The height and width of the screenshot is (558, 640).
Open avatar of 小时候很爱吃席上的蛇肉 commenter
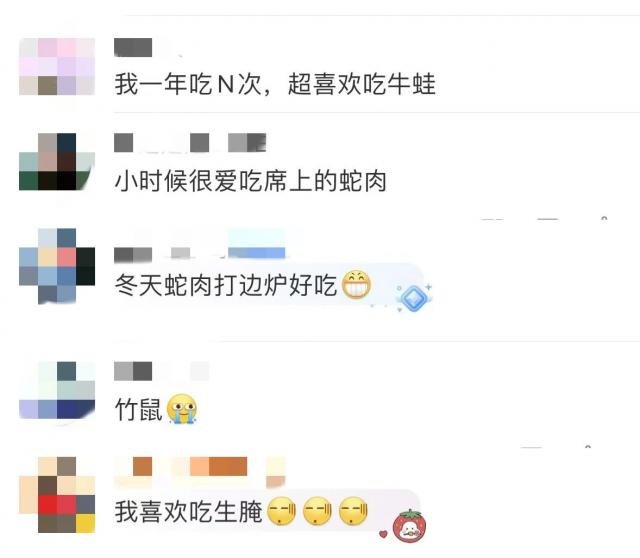pyautogui.click(x=57, y=162)
